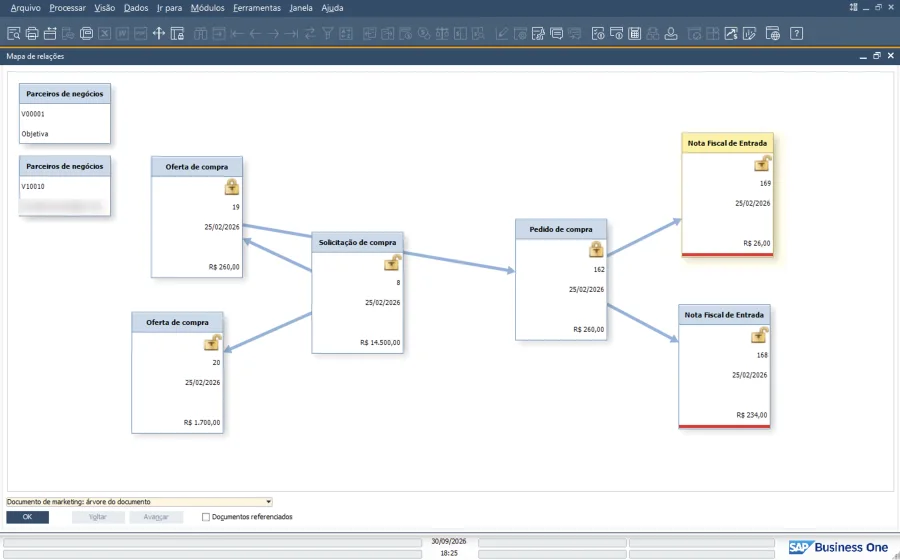Open the Processar menu
The image size is (900, 560).
click(x=67, y=8)
